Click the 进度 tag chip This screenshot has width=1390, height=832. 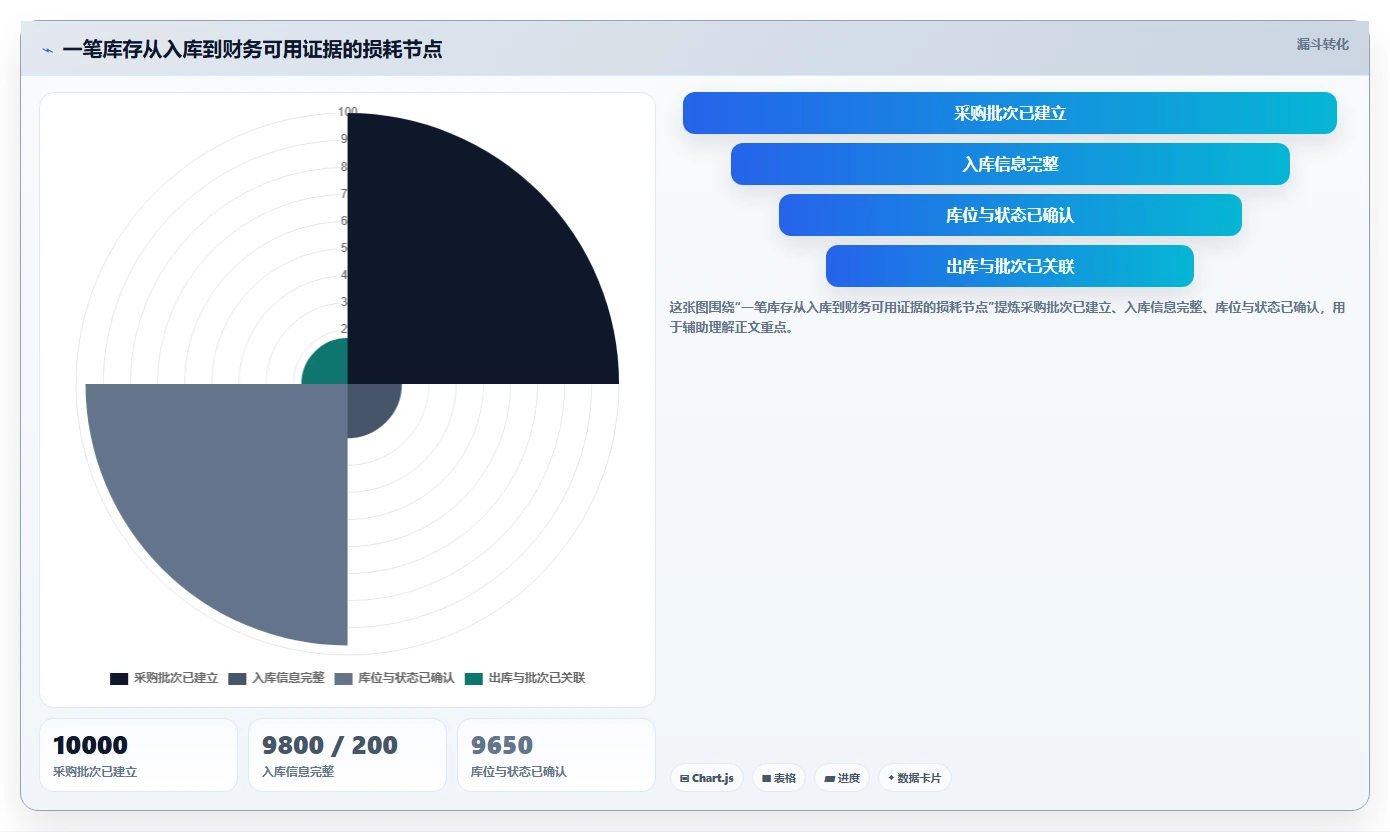[842, 778]
